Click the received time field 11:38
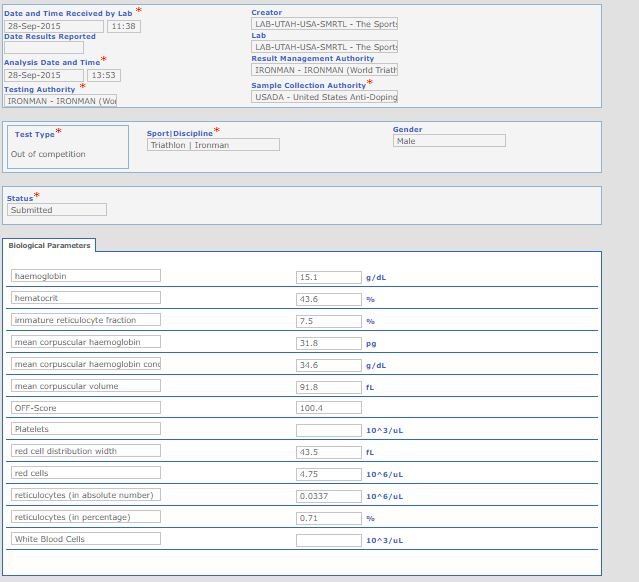639x582 pixels. pos(124,26)
